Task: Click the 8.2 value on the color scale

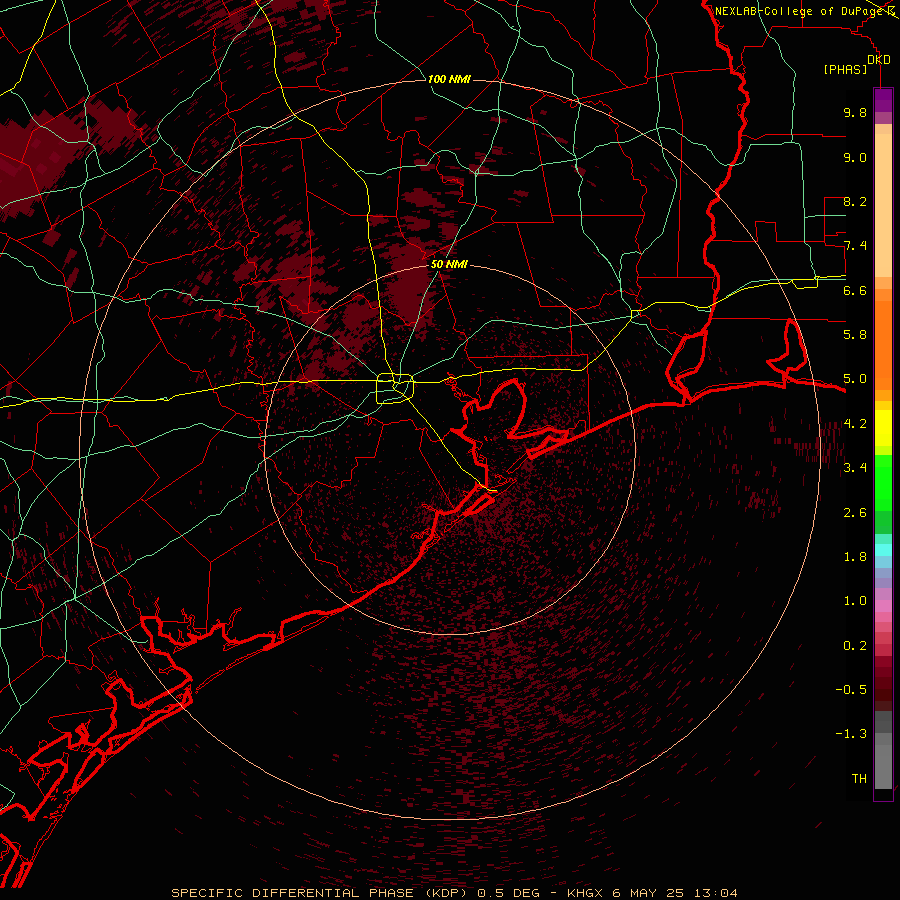Action: (855, 201)
